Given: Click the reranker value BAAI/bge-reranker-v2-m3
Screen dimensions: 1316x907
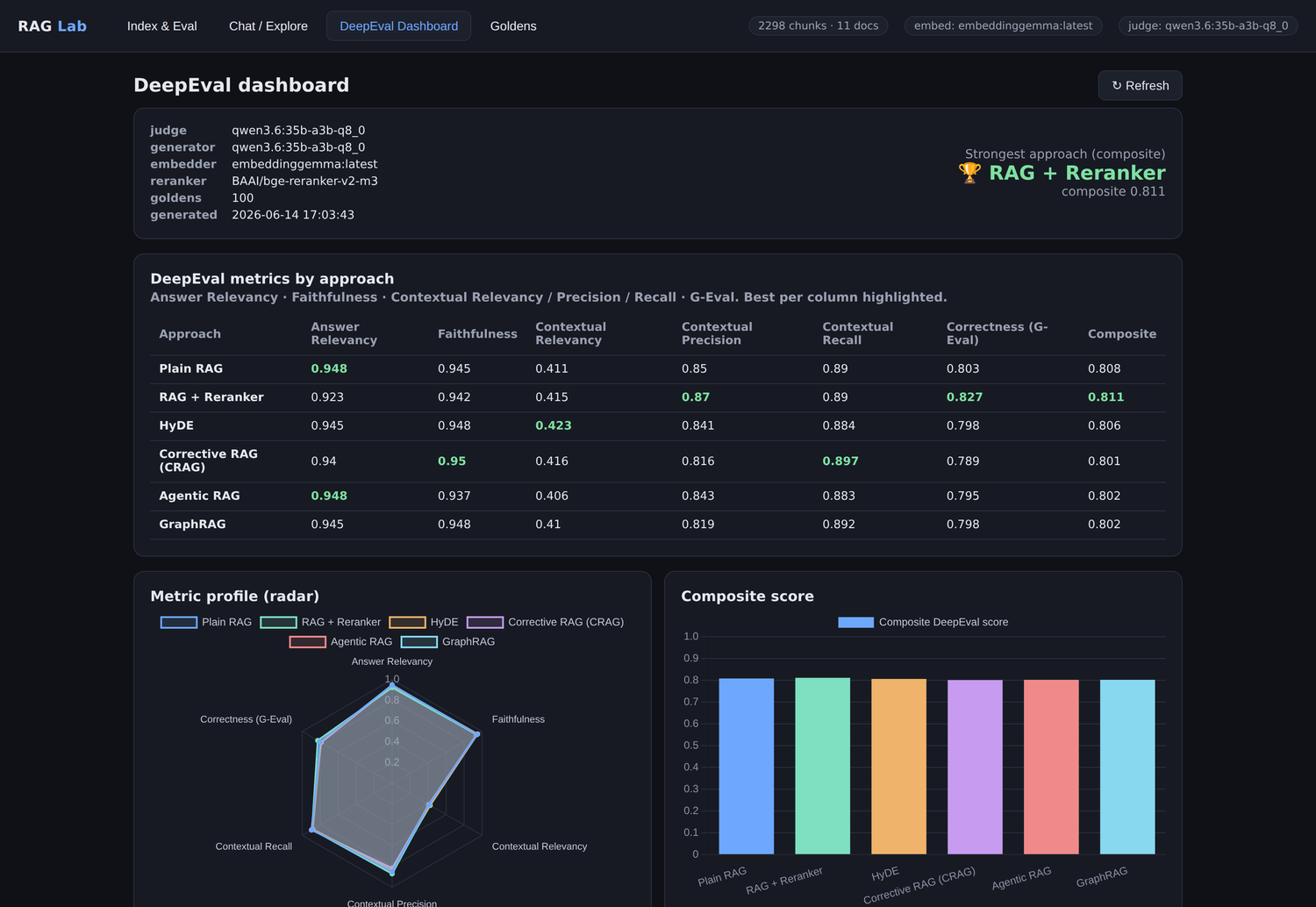Looking at the screenshot, I should pyautogui.click(x=304, y=181).
